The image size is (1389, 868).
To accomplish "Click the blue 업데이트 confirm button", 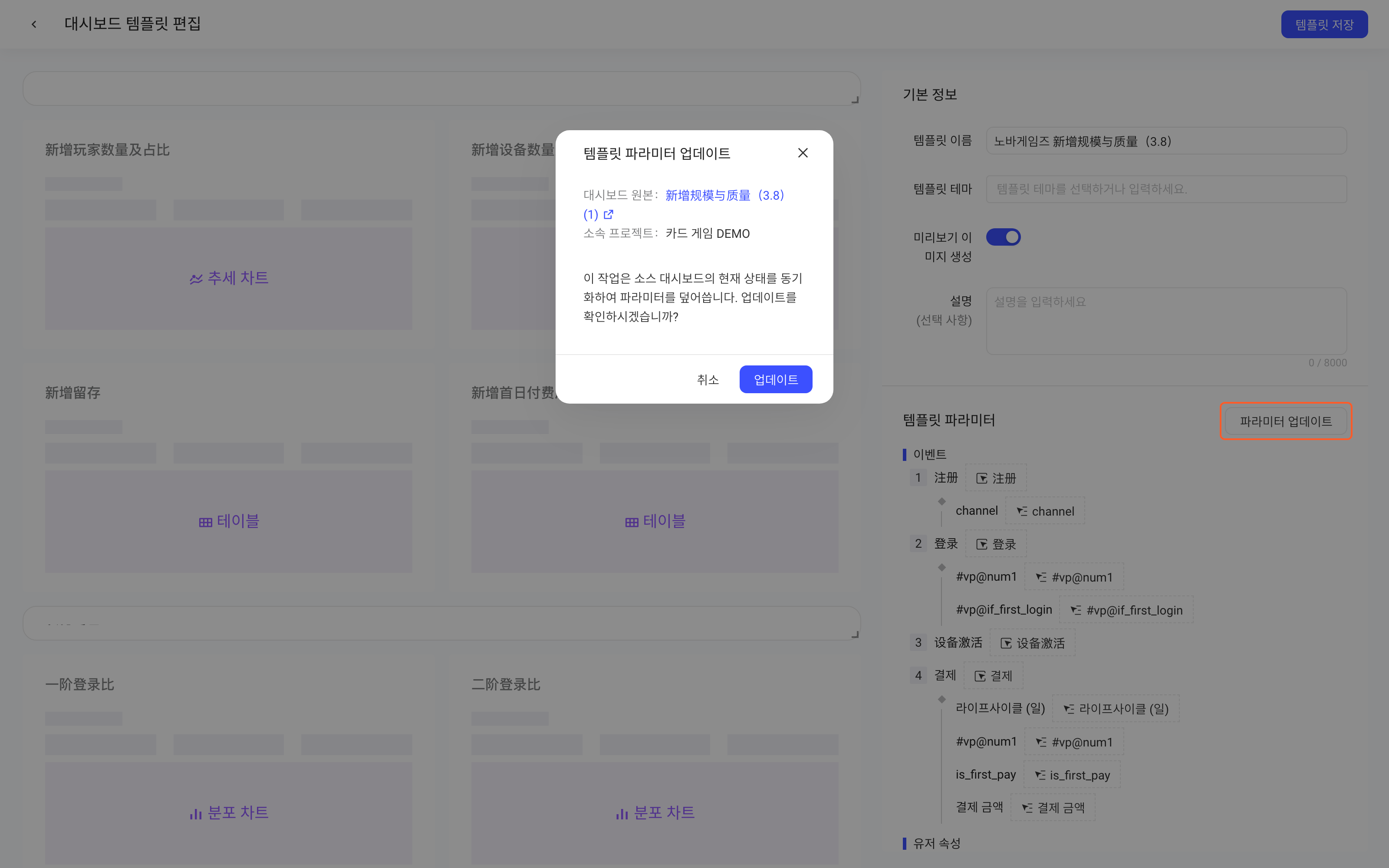I will tap(775, 379).
